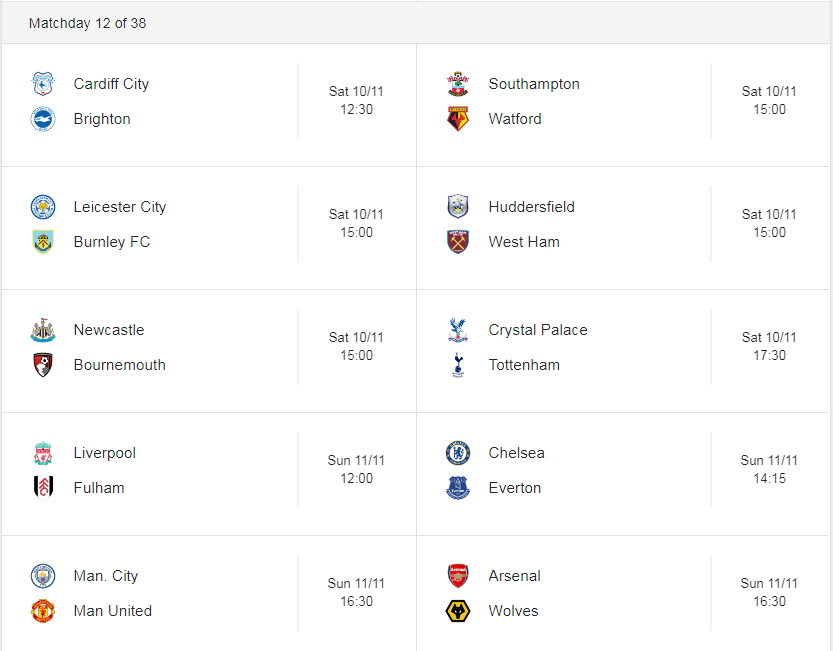Open the Man. City team link
This screenshot has height=651, width=833.
(106, 576)
